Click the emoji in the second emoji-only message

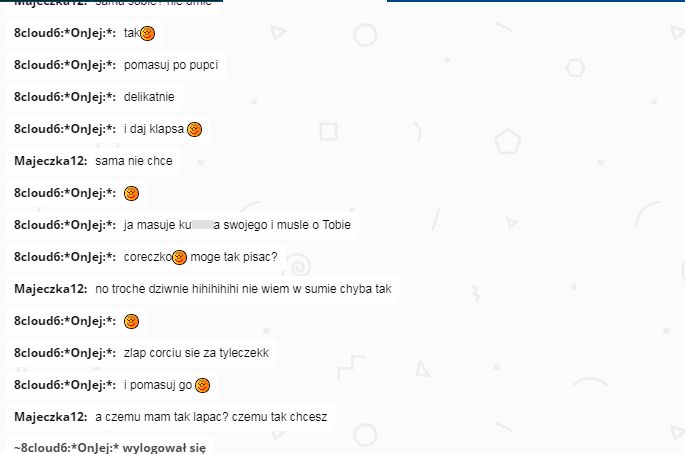[x=131, y=321]
